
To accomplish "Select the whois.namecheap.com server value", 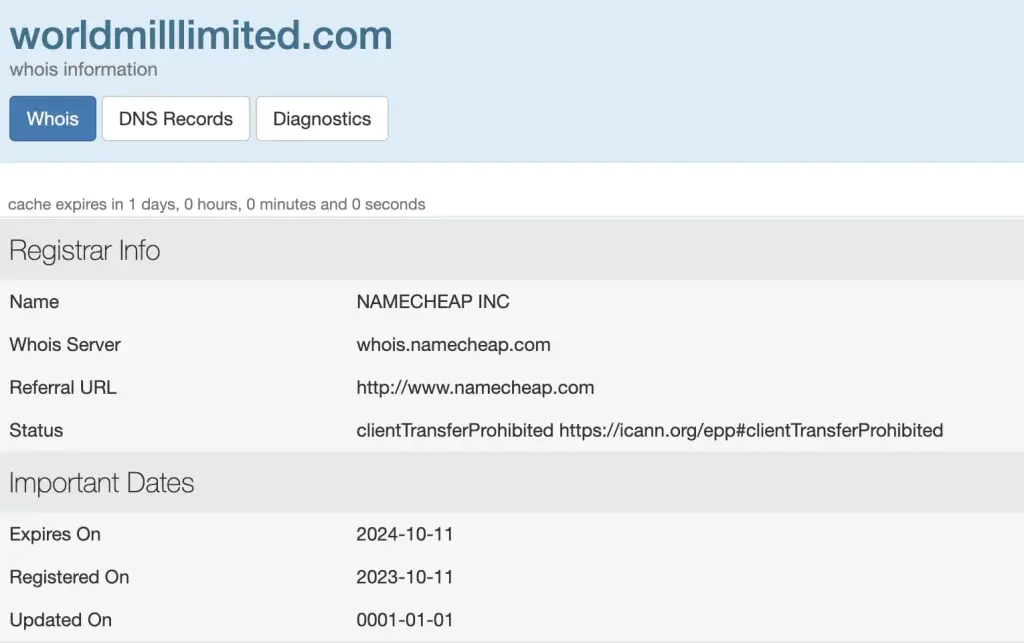I will (453, 345).
